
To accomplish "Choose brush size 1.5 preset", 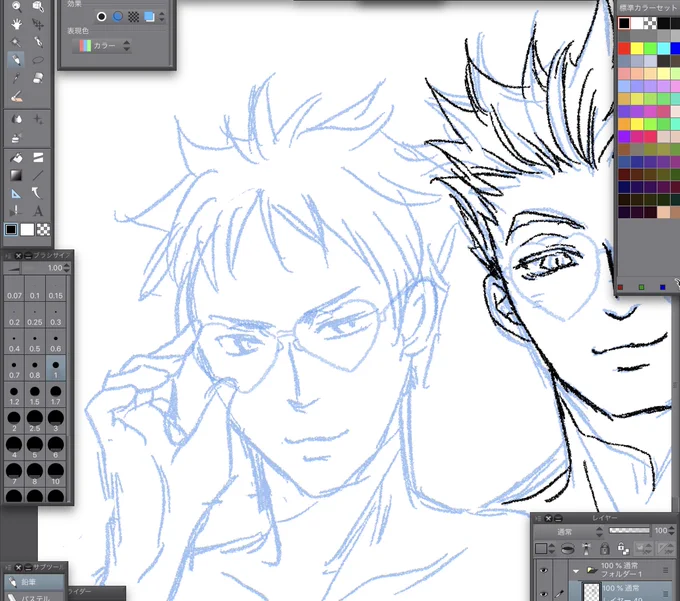I will (35, 395).
